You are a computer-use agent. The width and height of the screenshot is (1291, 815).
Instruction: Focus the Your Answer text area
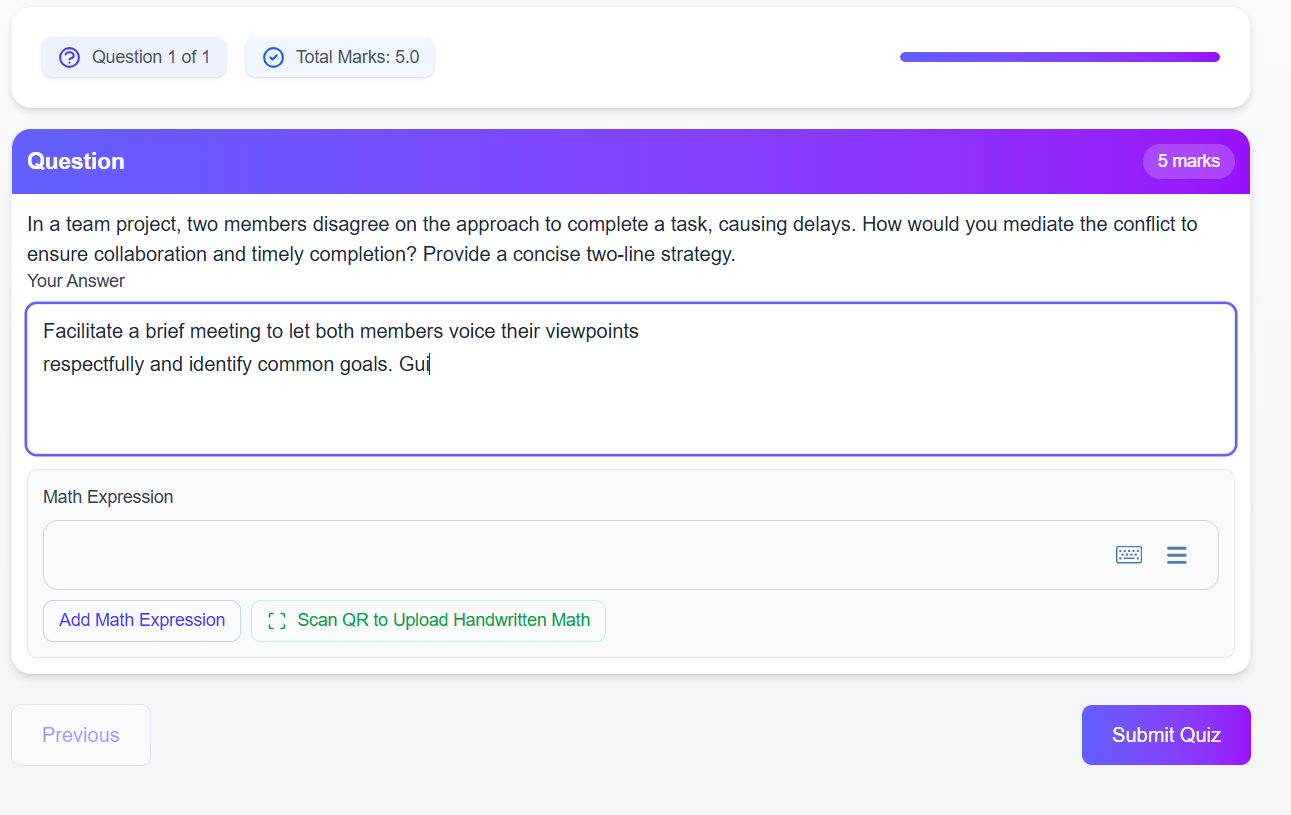point(631,379)
